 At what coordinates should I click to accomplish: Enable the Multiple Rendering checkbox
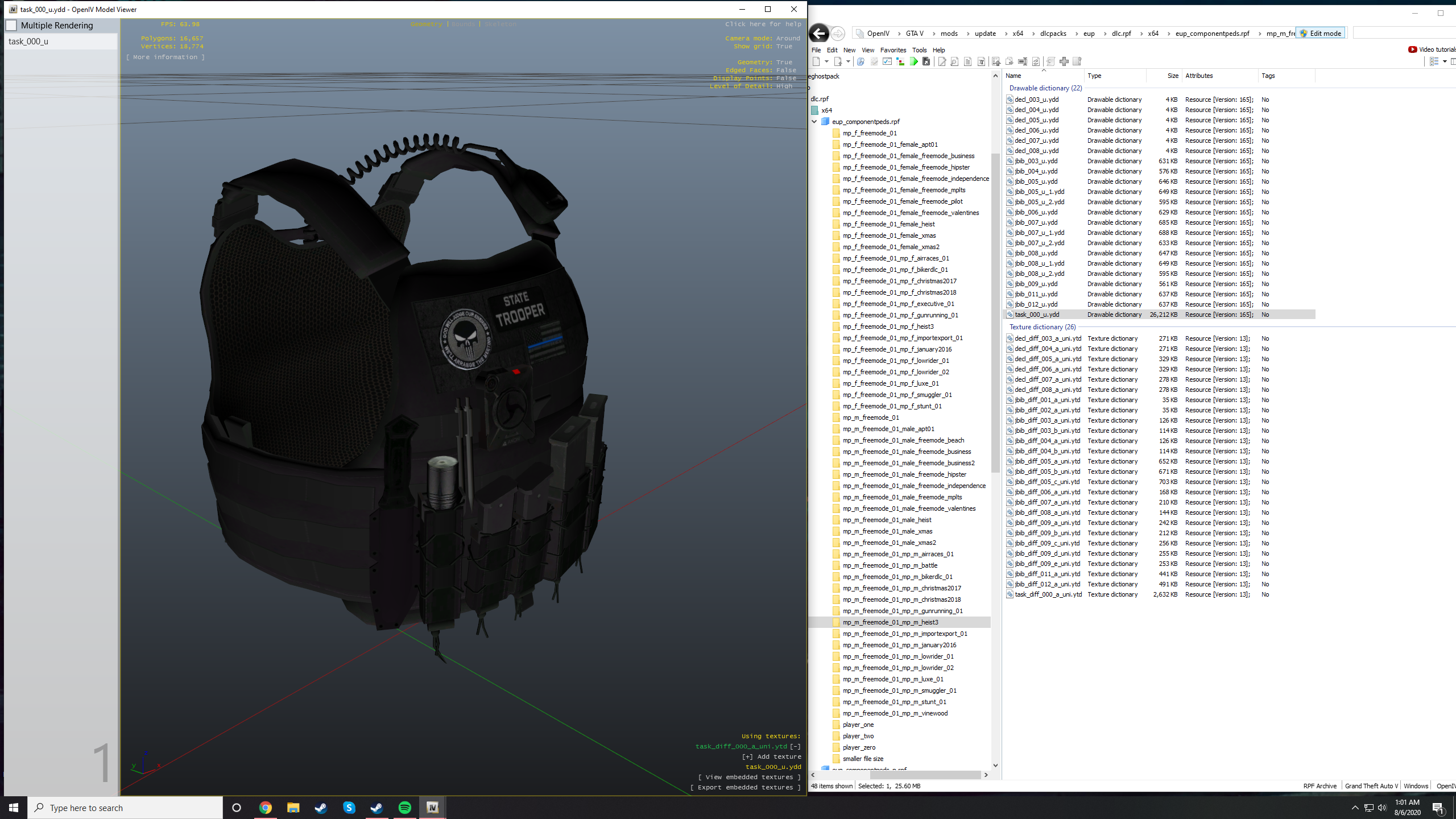pos(11,25)
